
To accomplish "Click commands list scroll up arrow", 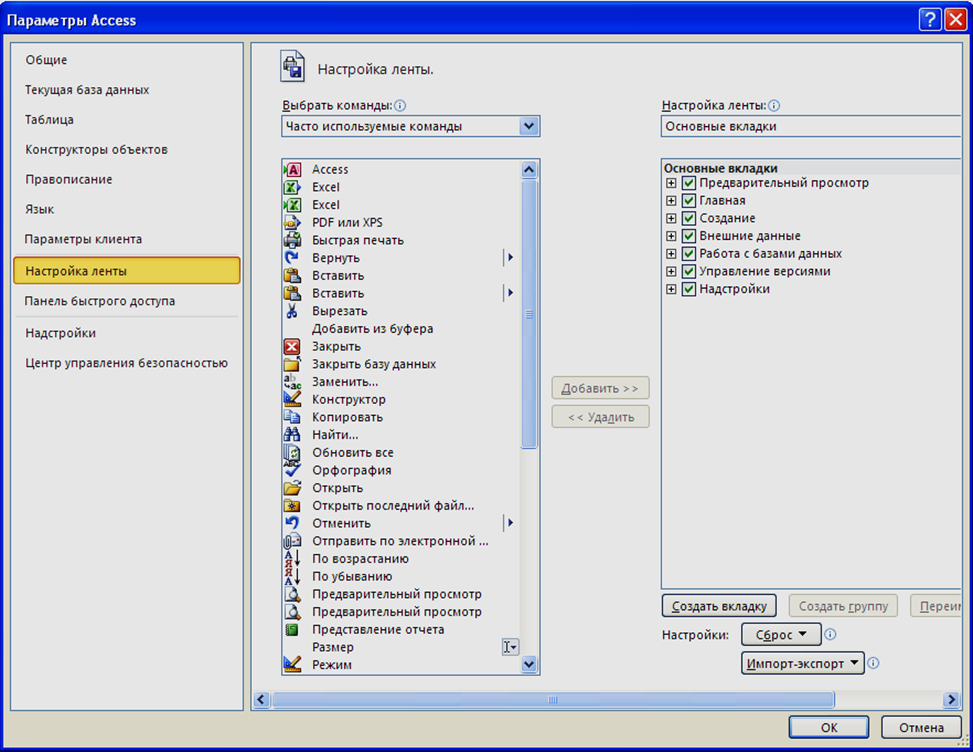I will tap(529, 169).
